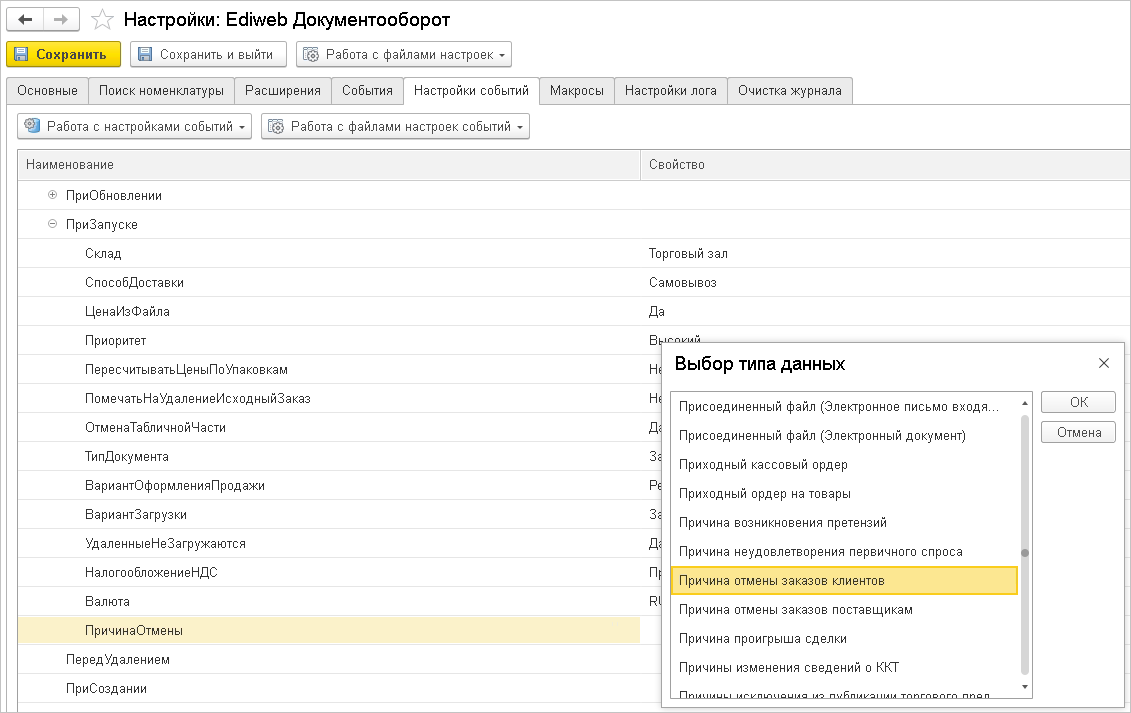Image resolution: width=1131 pixels, height=713 pixels.
Task: Click Сохранить и выйти button
Action: pos(208,54)
